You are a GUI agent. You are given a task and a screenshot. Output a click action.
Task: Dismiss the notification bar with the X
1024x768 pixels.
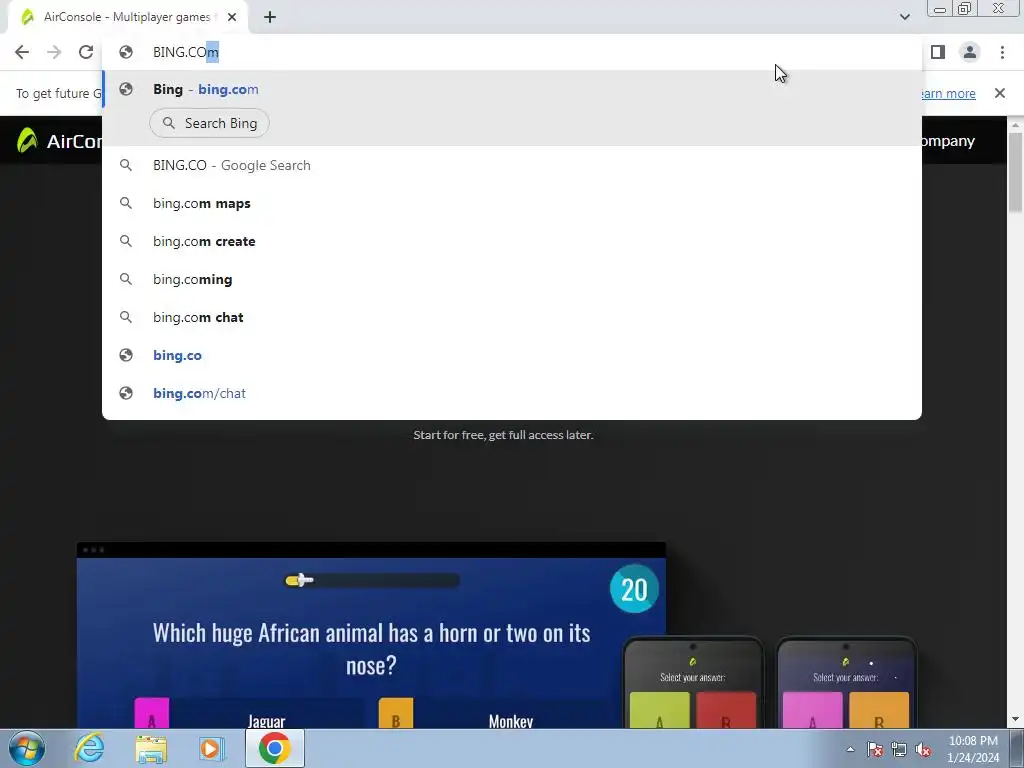coord(999,93)
